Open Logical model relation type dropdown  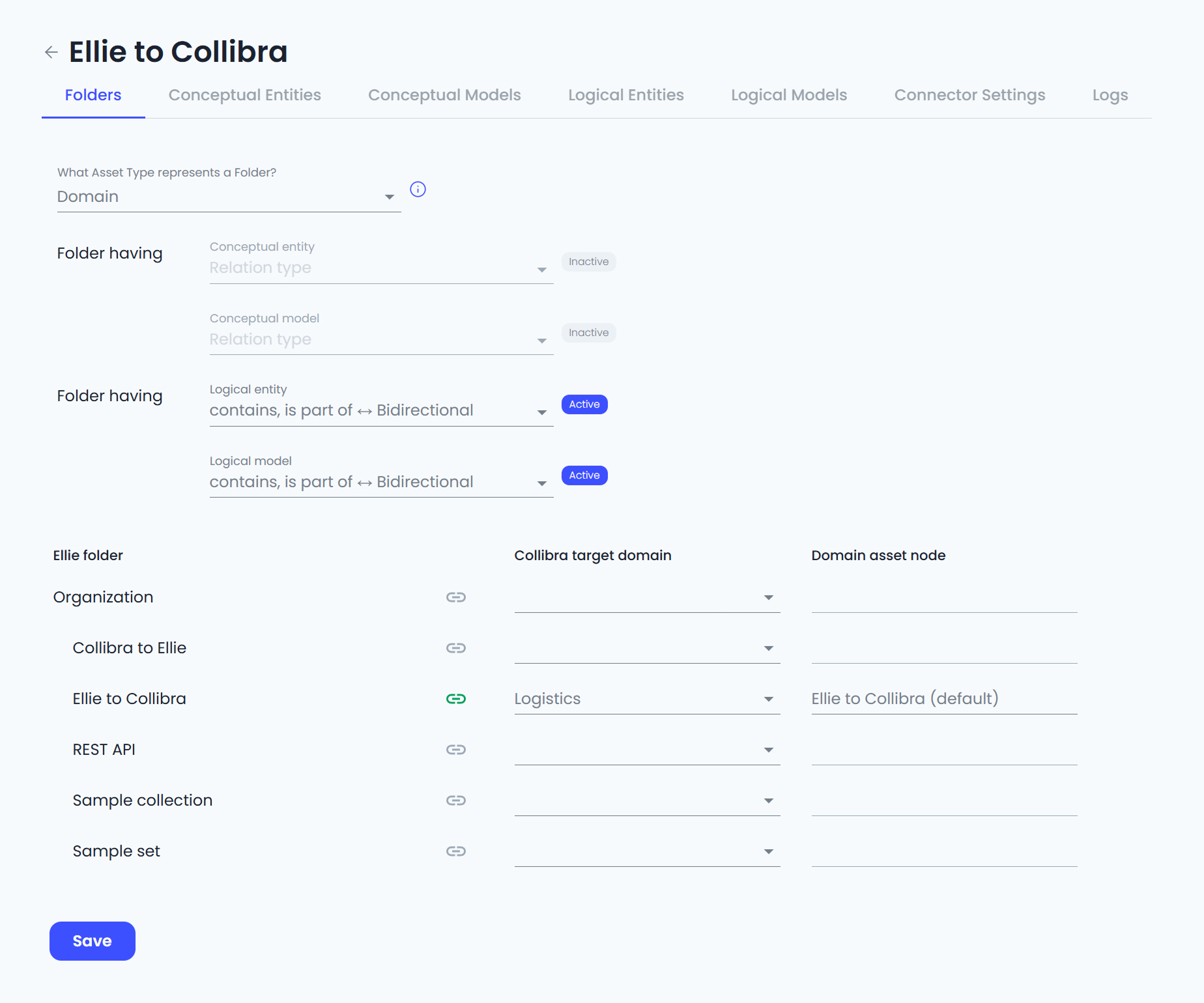tap(381, 483)
